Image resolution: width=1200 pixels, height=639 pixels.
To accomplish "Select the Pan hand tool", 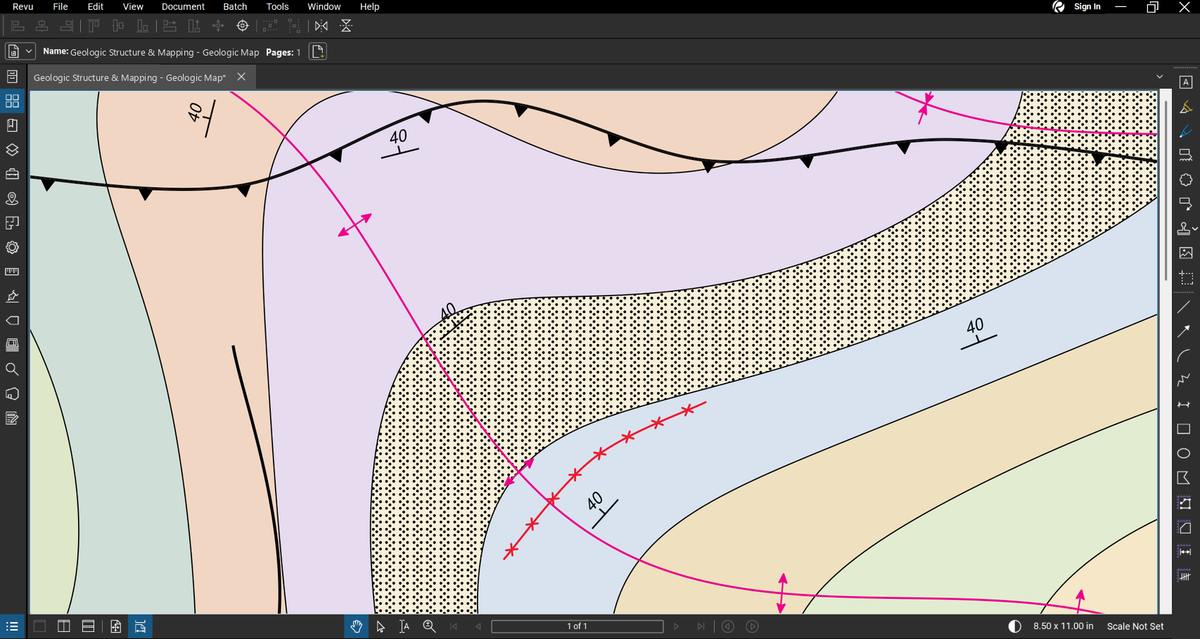I will pos(357,627).
